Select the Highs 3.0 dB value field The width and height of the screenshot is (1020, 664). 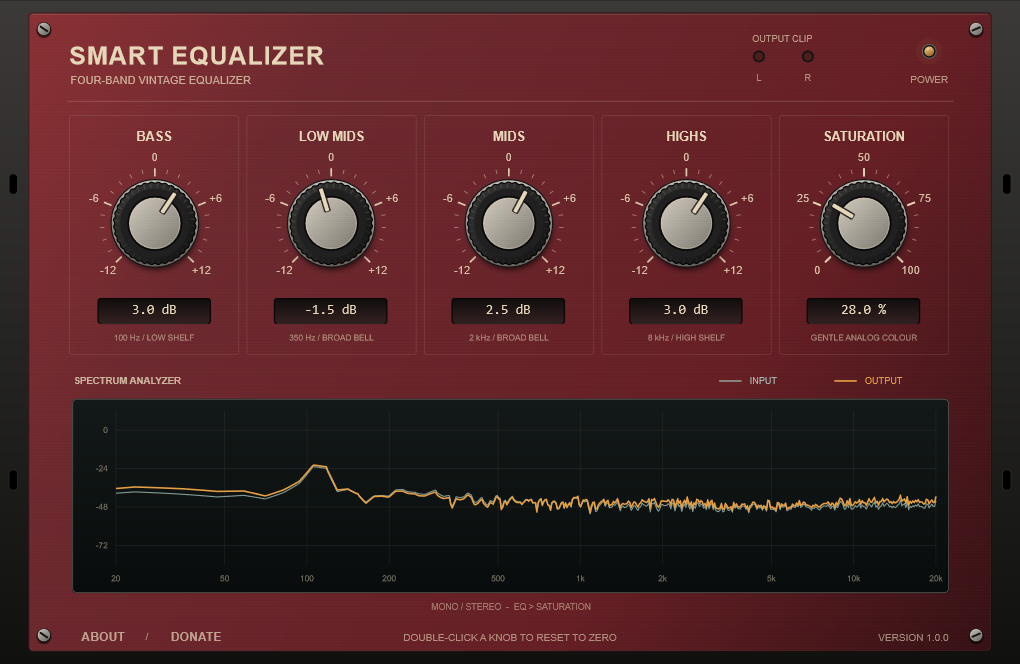[x=686, y=310]
